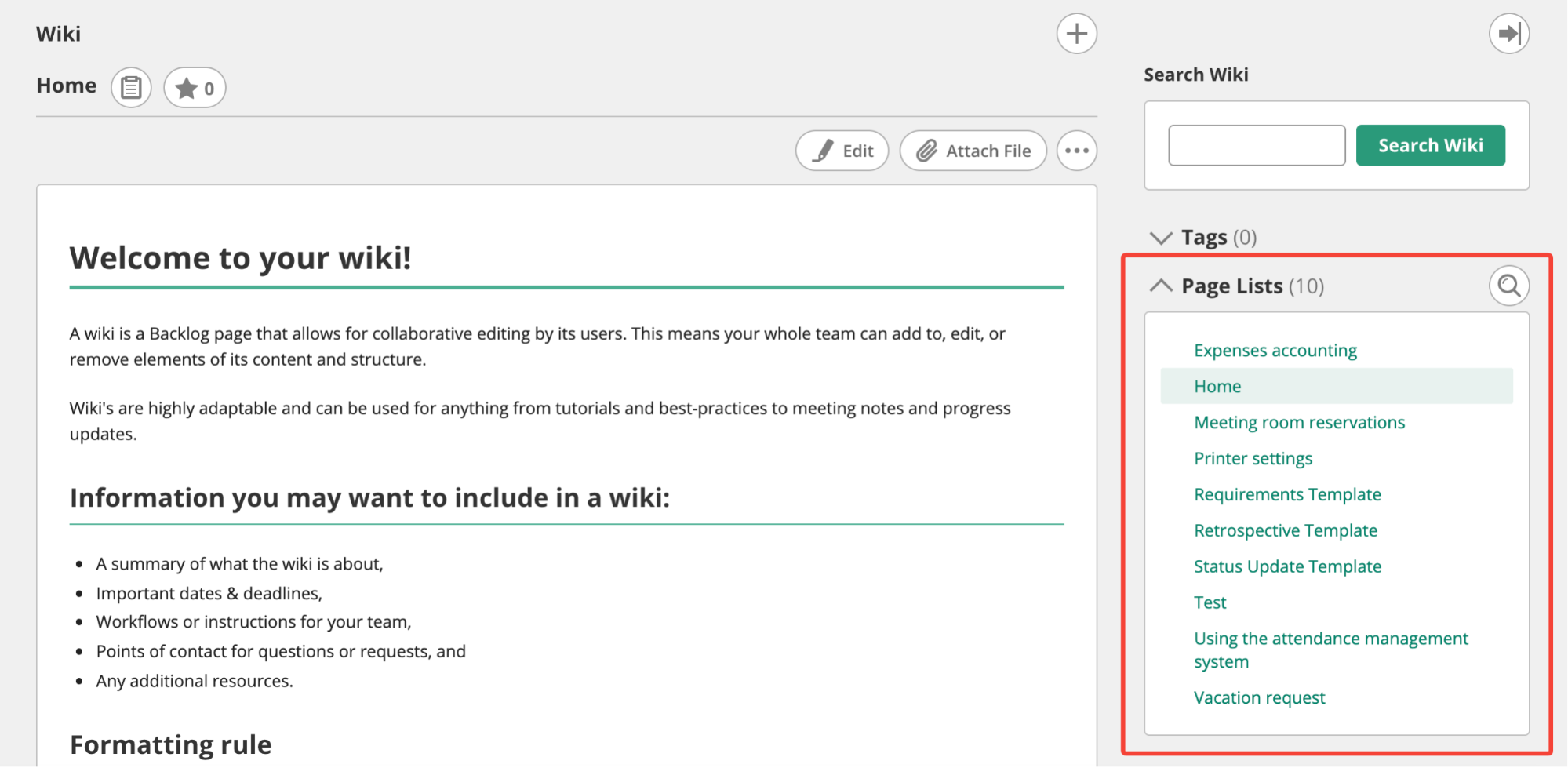The height and width of the screenshot is (768, 1568).
Task: Focus the Search Wiki text field
Action: click(1256, 145)
